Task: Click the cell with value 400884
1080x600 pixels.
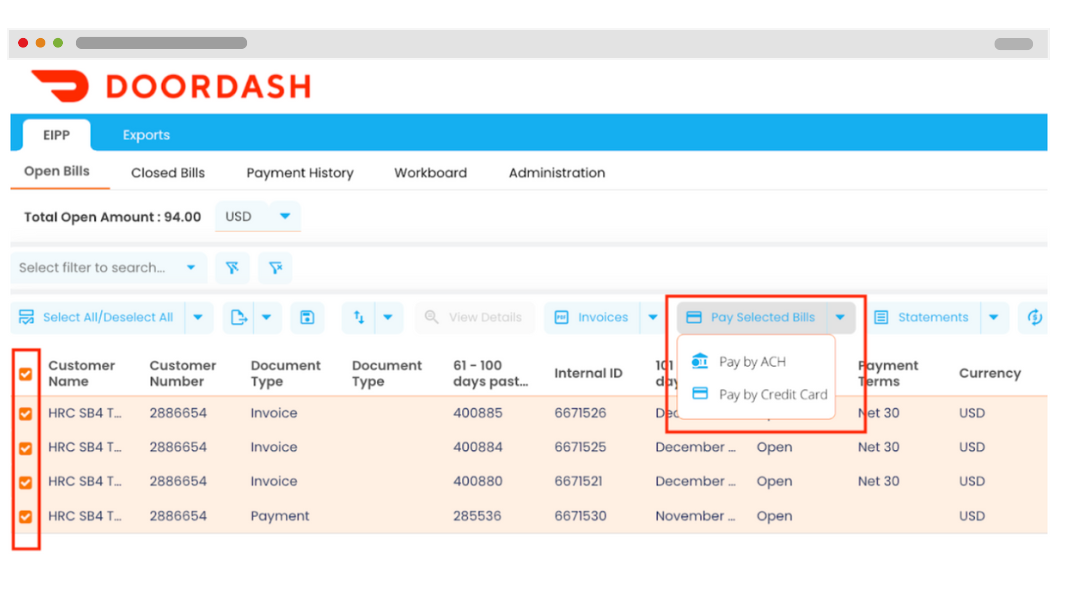Action: point(477,447)
